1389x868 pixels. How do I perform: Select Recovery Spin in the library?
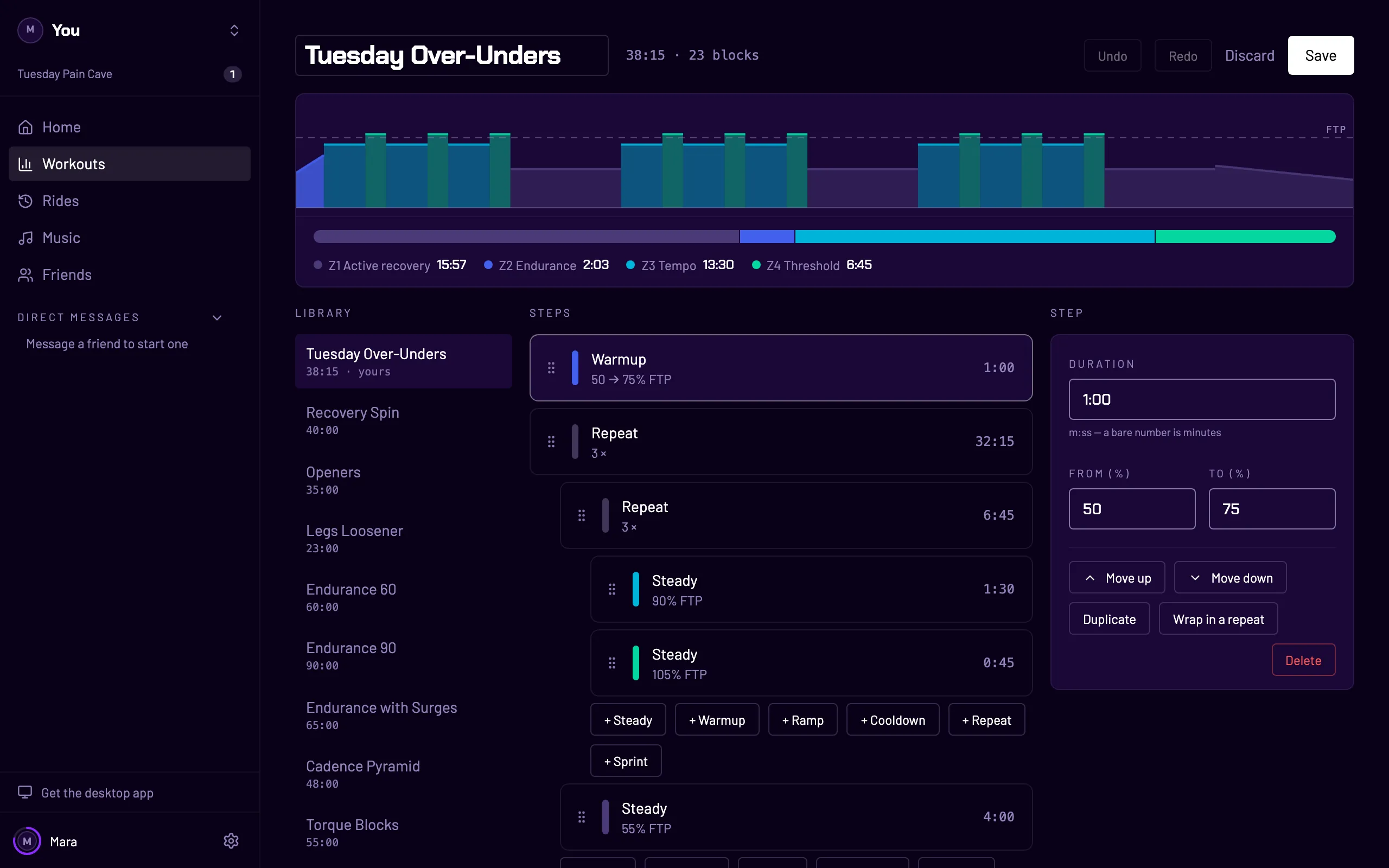tap(404, 421)
